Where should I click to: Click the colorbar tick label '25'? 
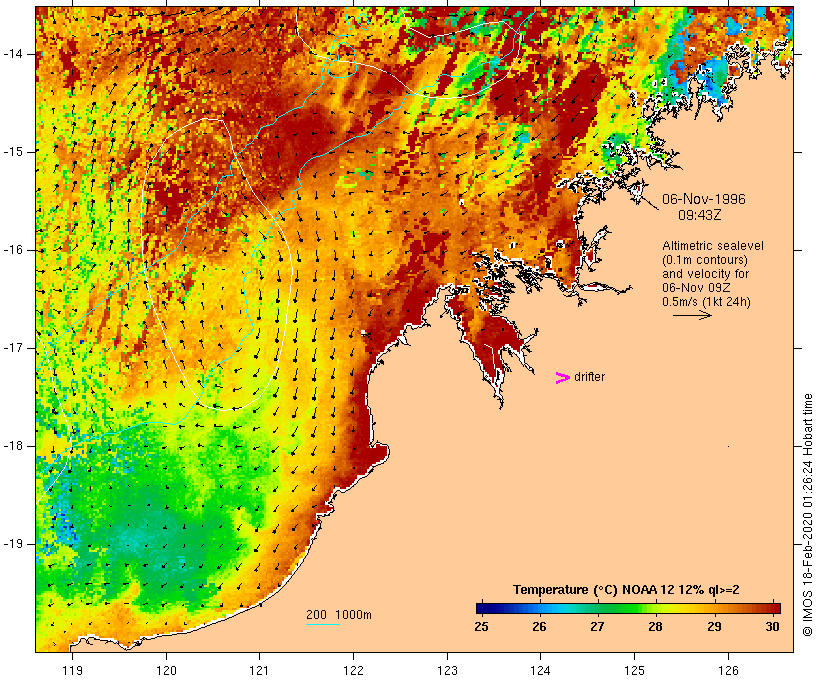[482, 627]
